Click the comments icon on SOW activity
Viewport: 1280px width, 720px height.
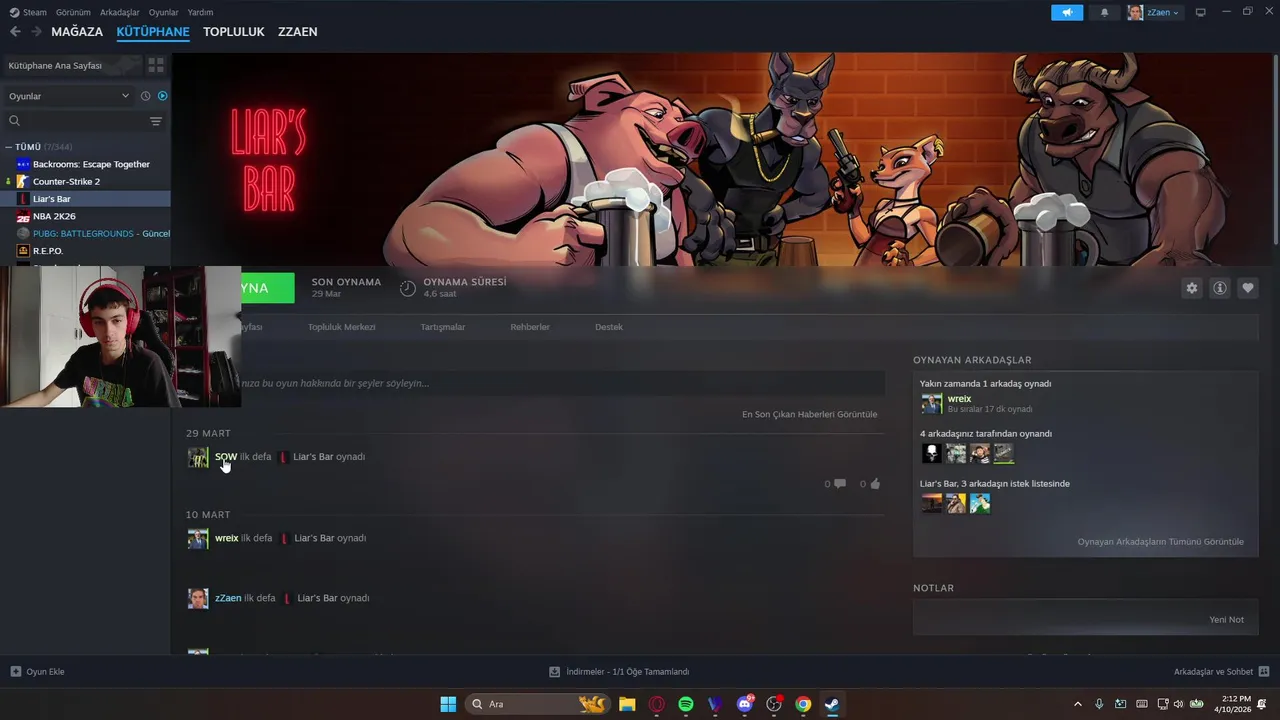(839, 484)
